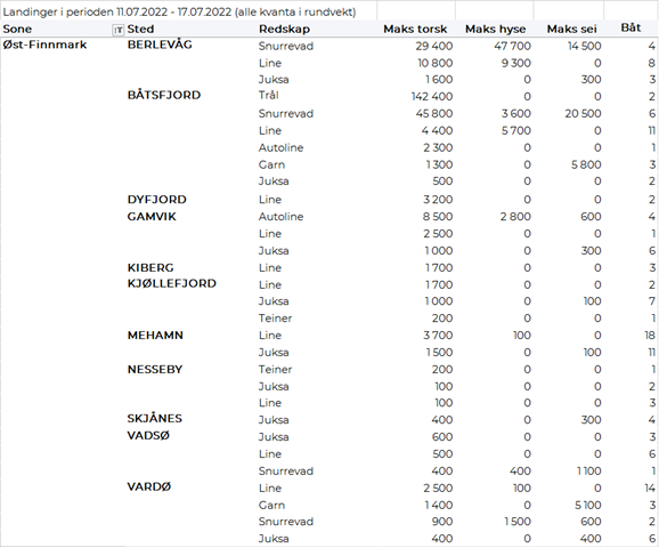Screen dimensions: 659x547
Task: Click the title cell with landing period
Action: [188, 10]
